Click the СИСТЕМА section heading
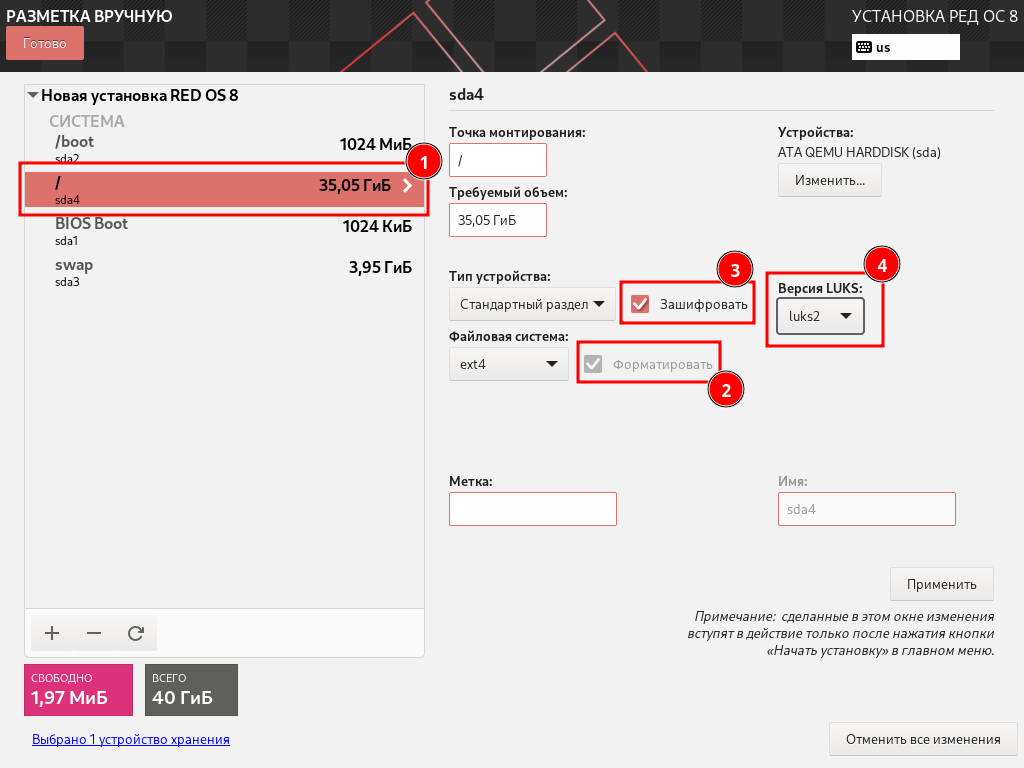This screenshot has width=1024, height=768. point(87,121)
